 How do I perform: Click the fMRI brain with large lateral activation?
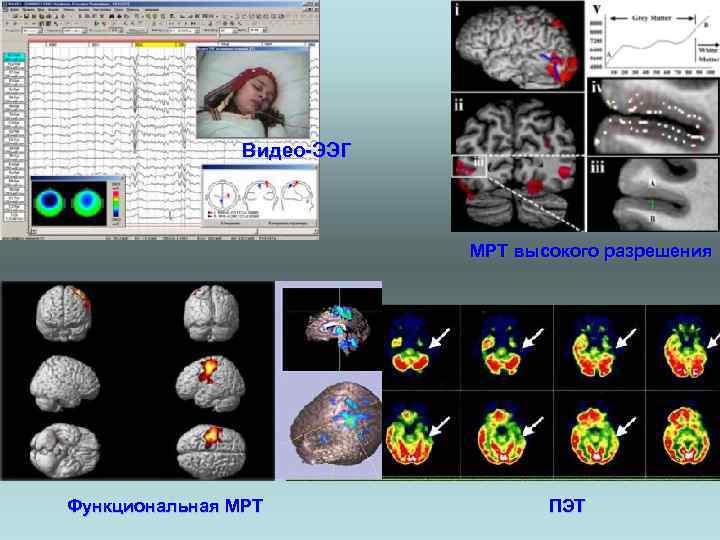tap(211, 382)
